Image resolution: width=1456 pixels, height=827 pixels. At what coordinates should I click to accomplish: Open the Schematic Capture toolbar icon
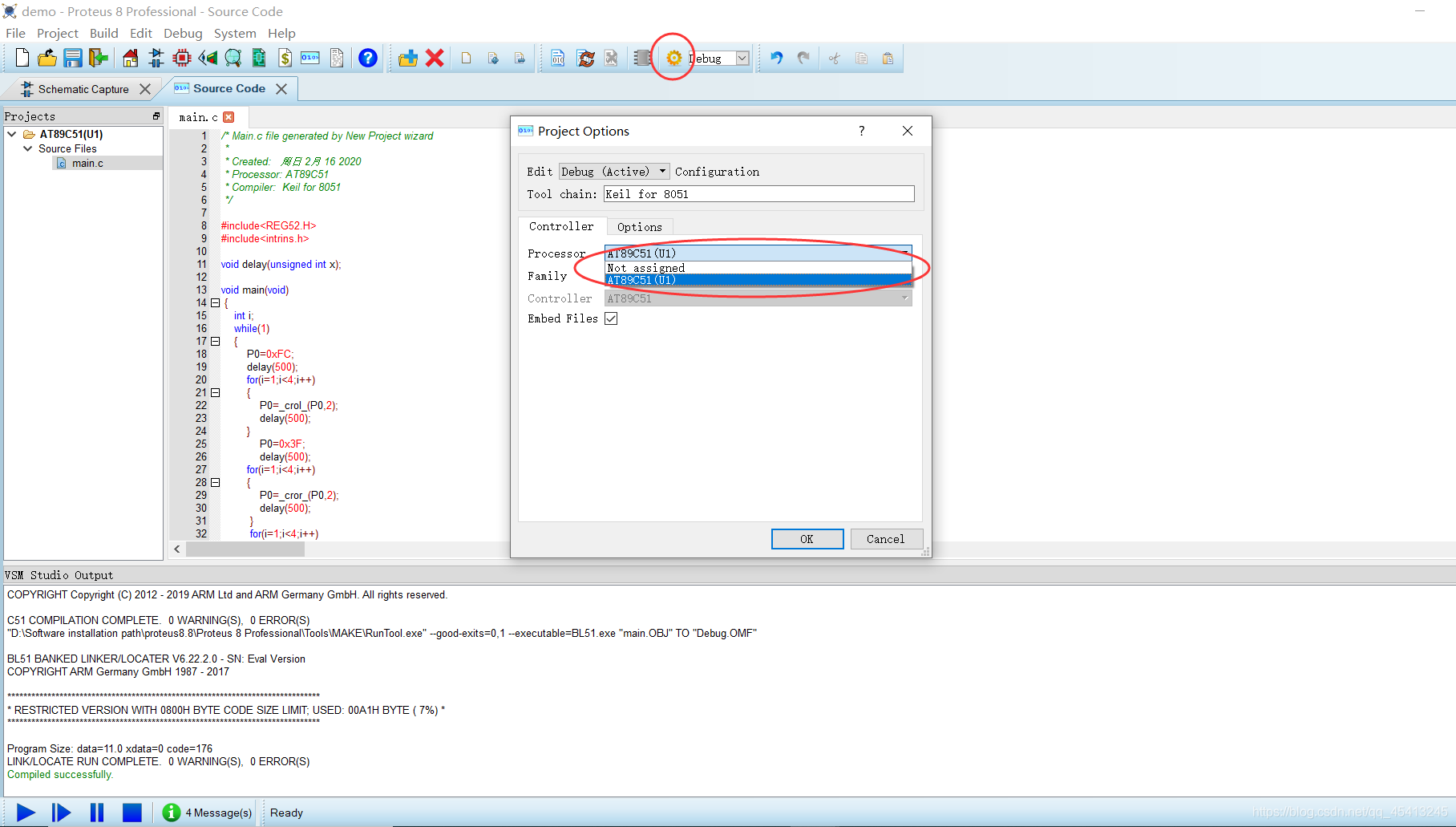156,58
